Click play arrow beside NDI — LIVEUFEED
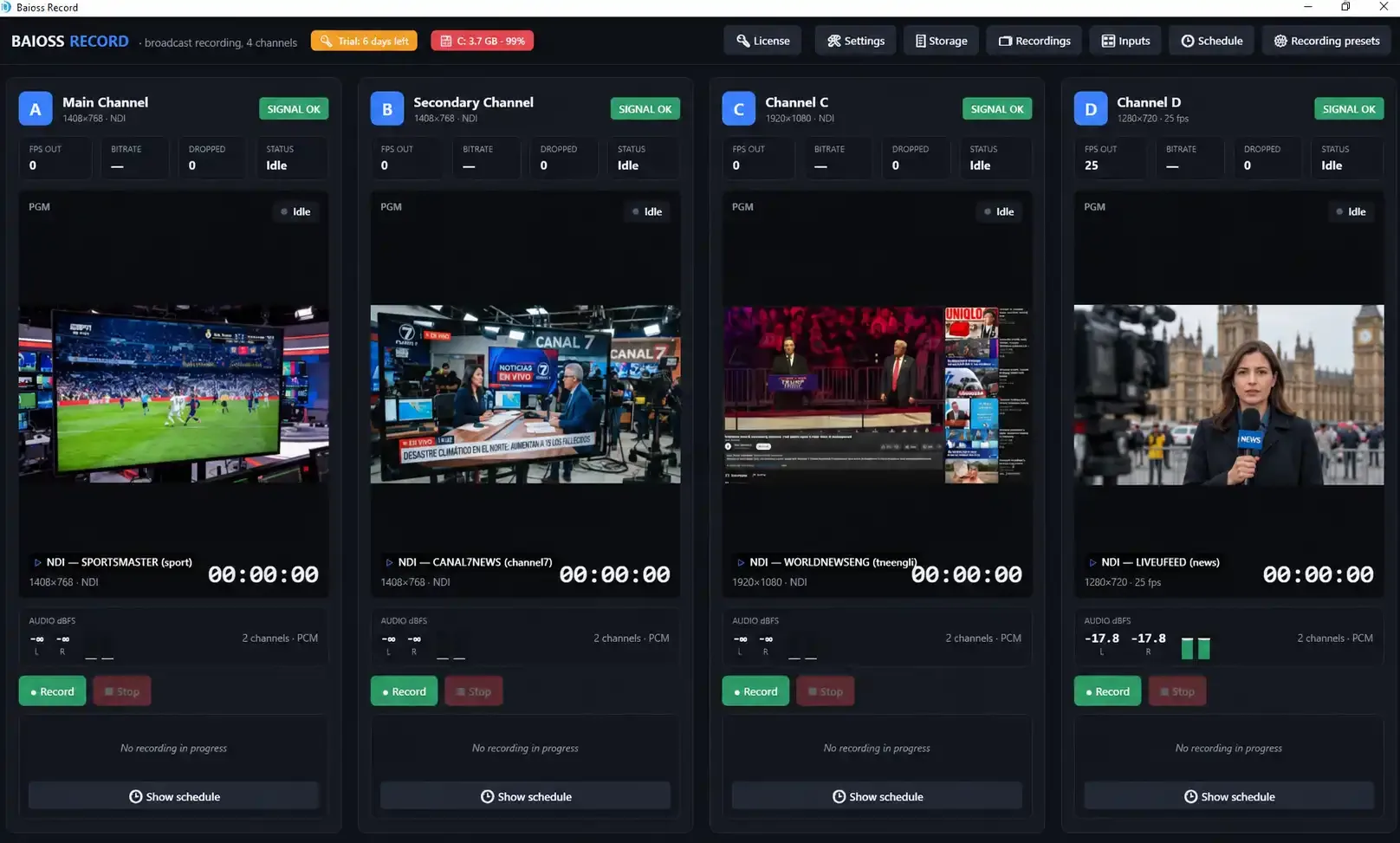Viewport: 1400px width, 843px height. [x=1092, y=562]
